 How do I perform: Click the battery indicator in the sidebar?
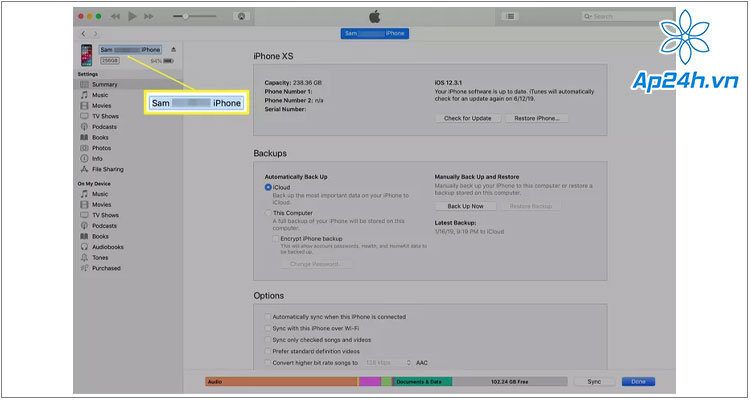[168, 61]
